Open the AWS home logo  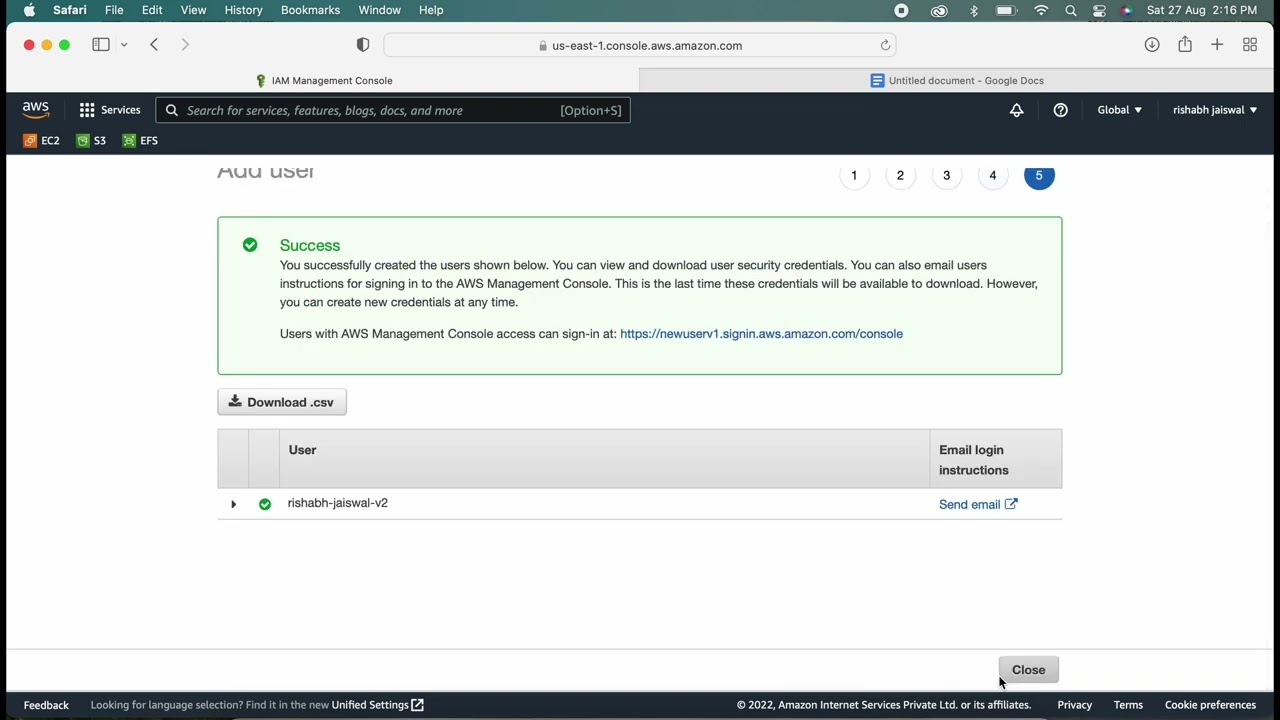[x=36, y=110]
